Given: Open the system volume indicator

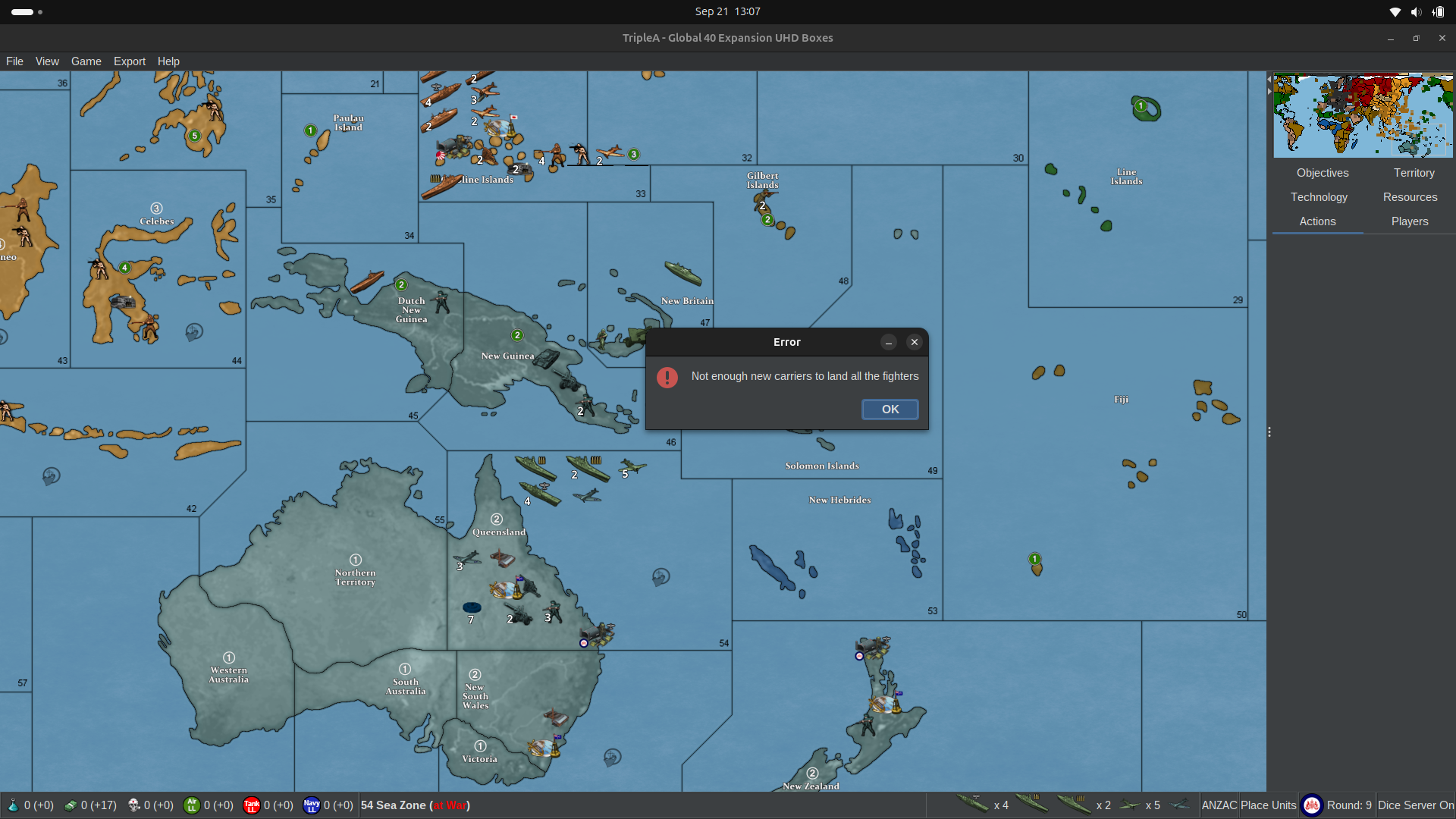Looking at the screenshot, I should pyautogui.click(x=1416, y=12).
